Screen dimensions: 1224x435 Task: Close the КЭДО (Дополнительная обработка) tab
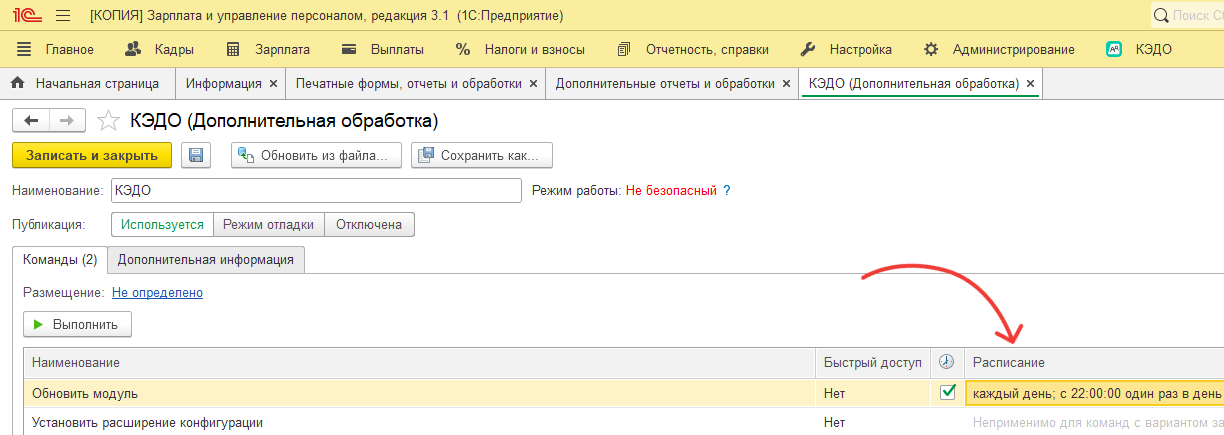coord(1030,84)
